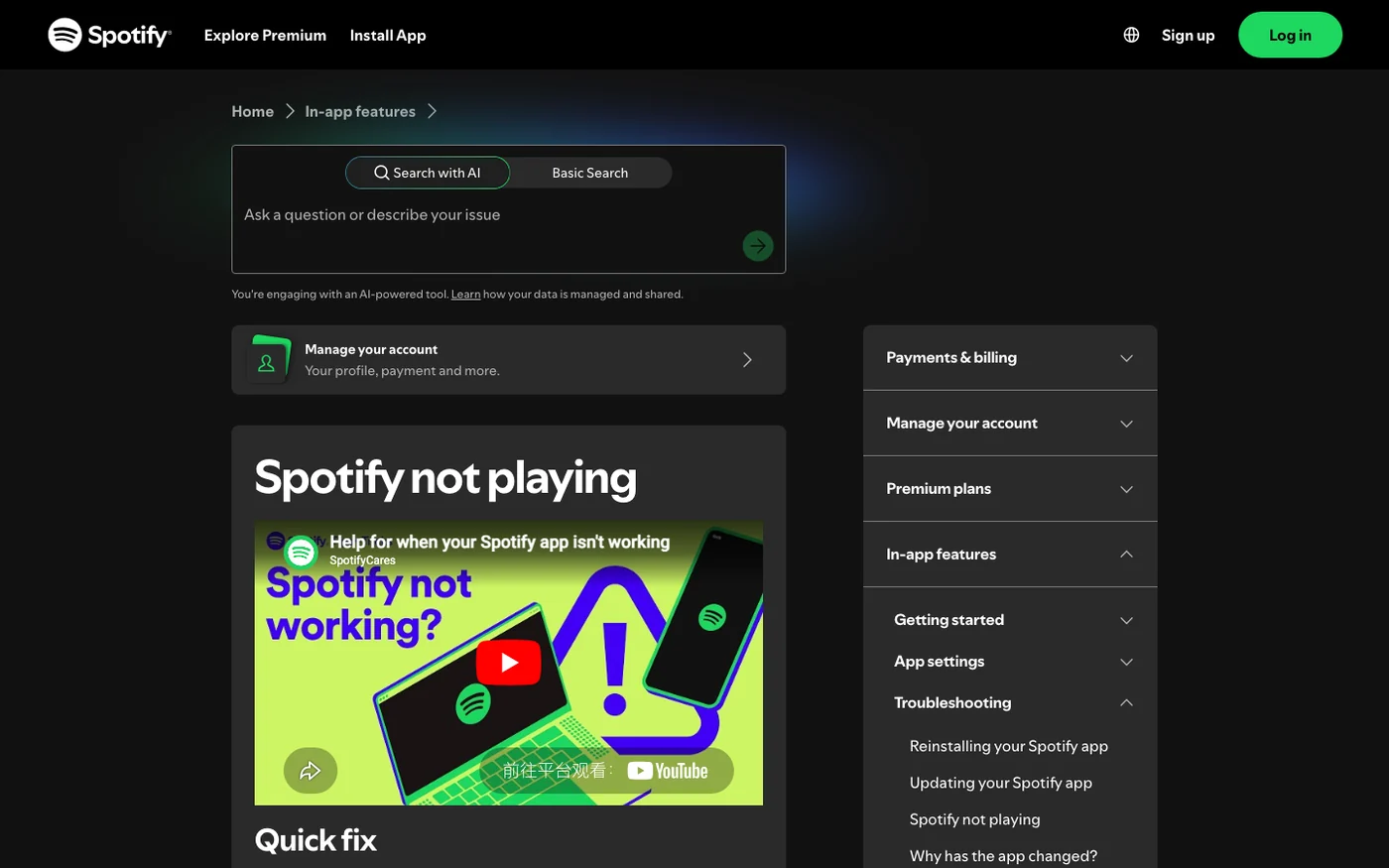Switch to Basic Search tab

[x=590, y=173]
